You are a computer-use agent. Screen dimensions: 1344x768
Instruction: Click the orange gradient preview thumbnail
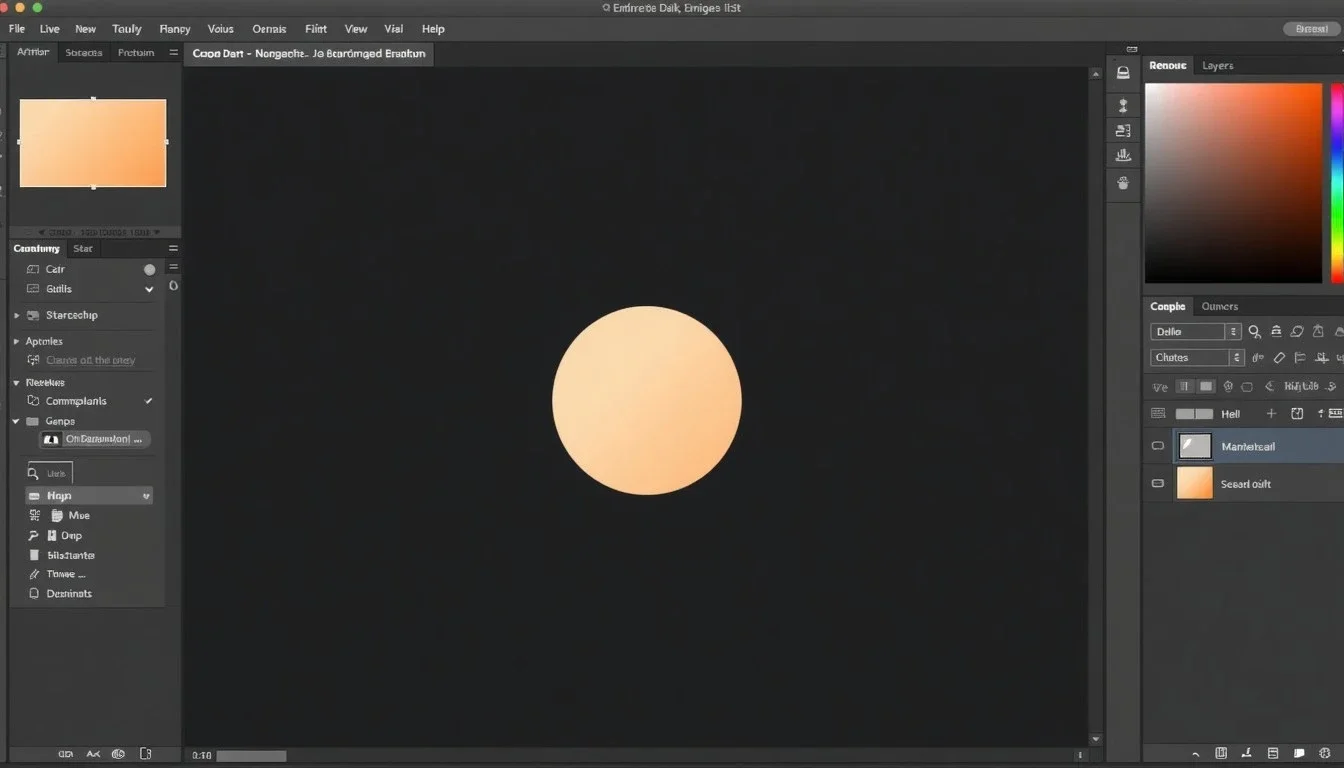[93, 142]
